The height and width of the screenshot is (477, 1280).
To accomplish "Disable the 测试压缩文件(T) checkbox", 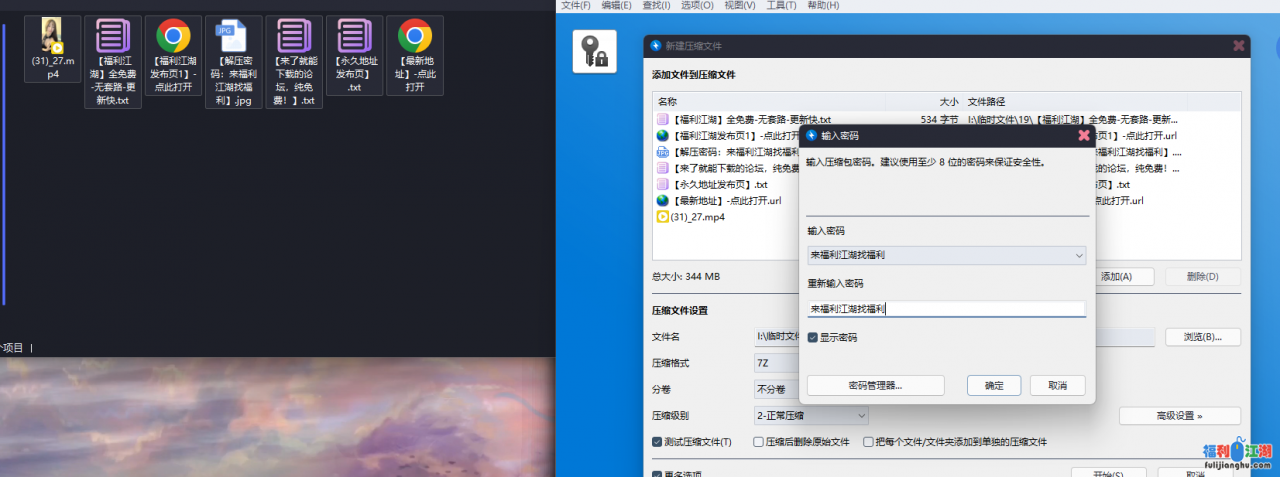I will click(657, 442).
